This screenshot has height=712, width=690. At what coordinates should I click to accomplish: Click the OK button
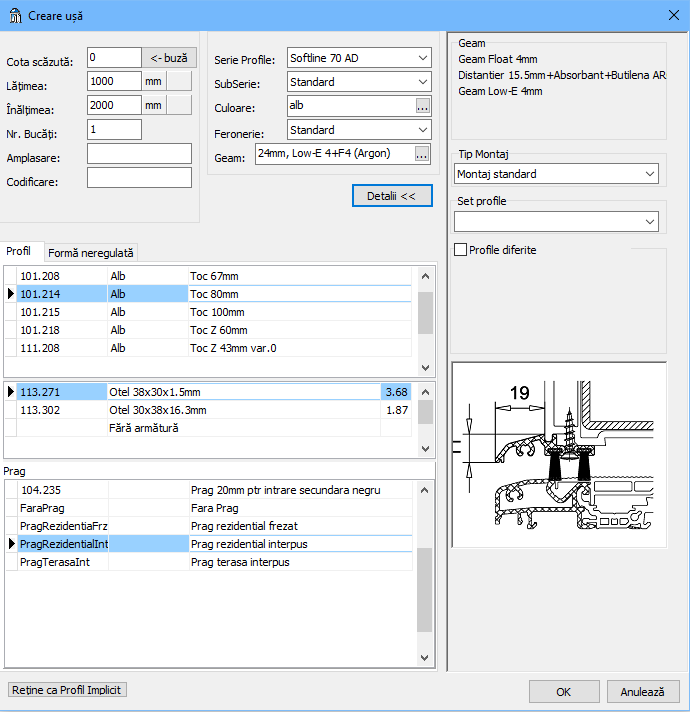(x=563, y=692)
